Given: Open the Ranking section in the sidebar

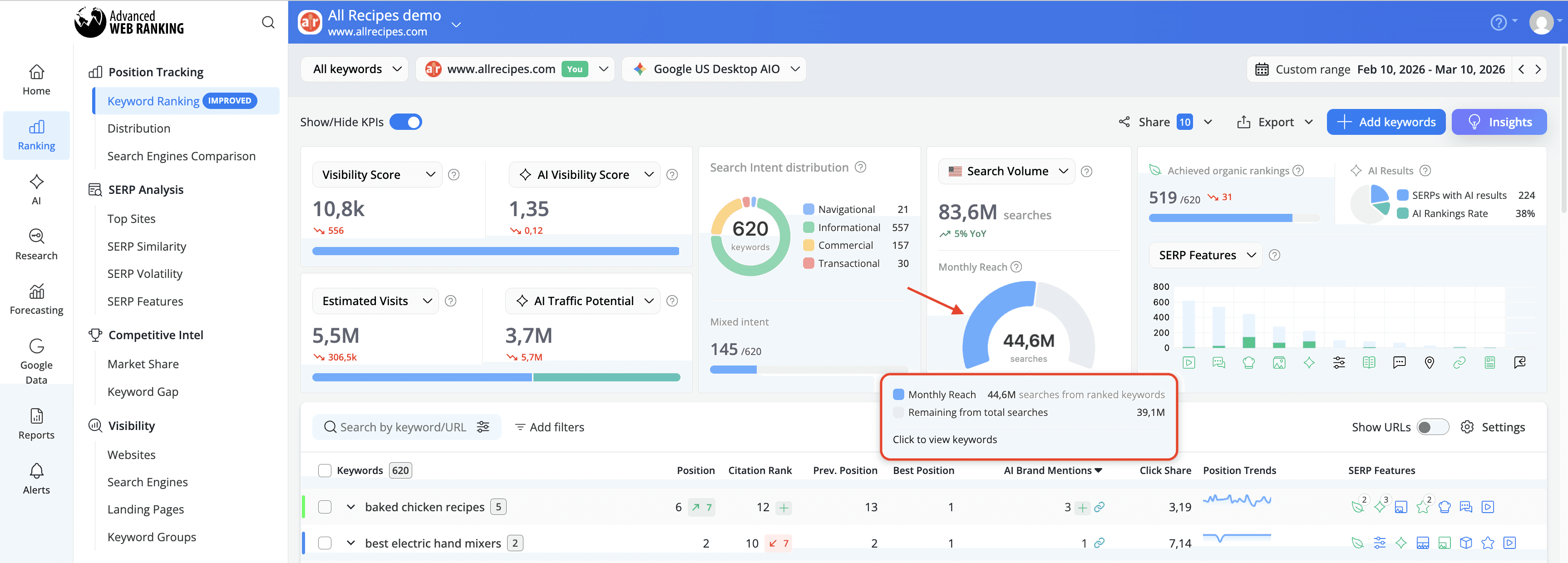Looking at the screenshot, I should [36, 135].
